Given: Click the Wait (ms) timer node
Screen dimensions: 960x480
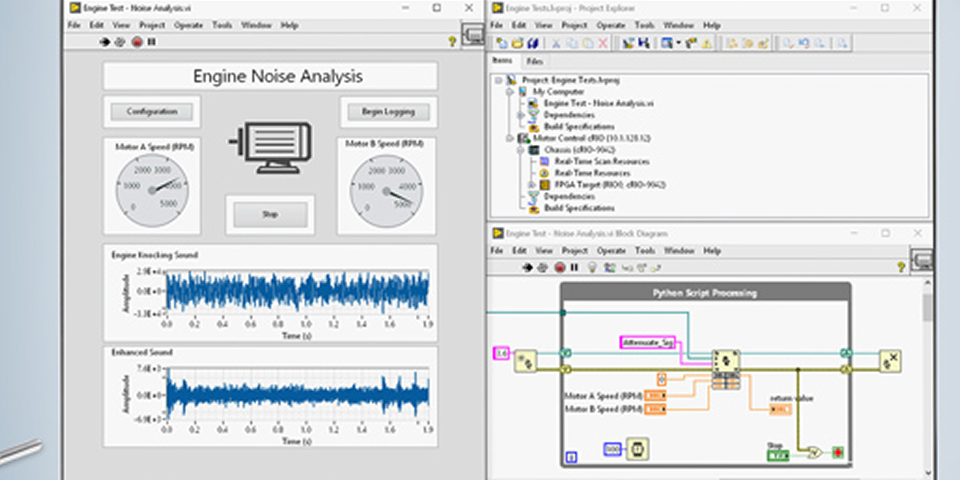Looking at the screenshot, I should click(636, 450).
